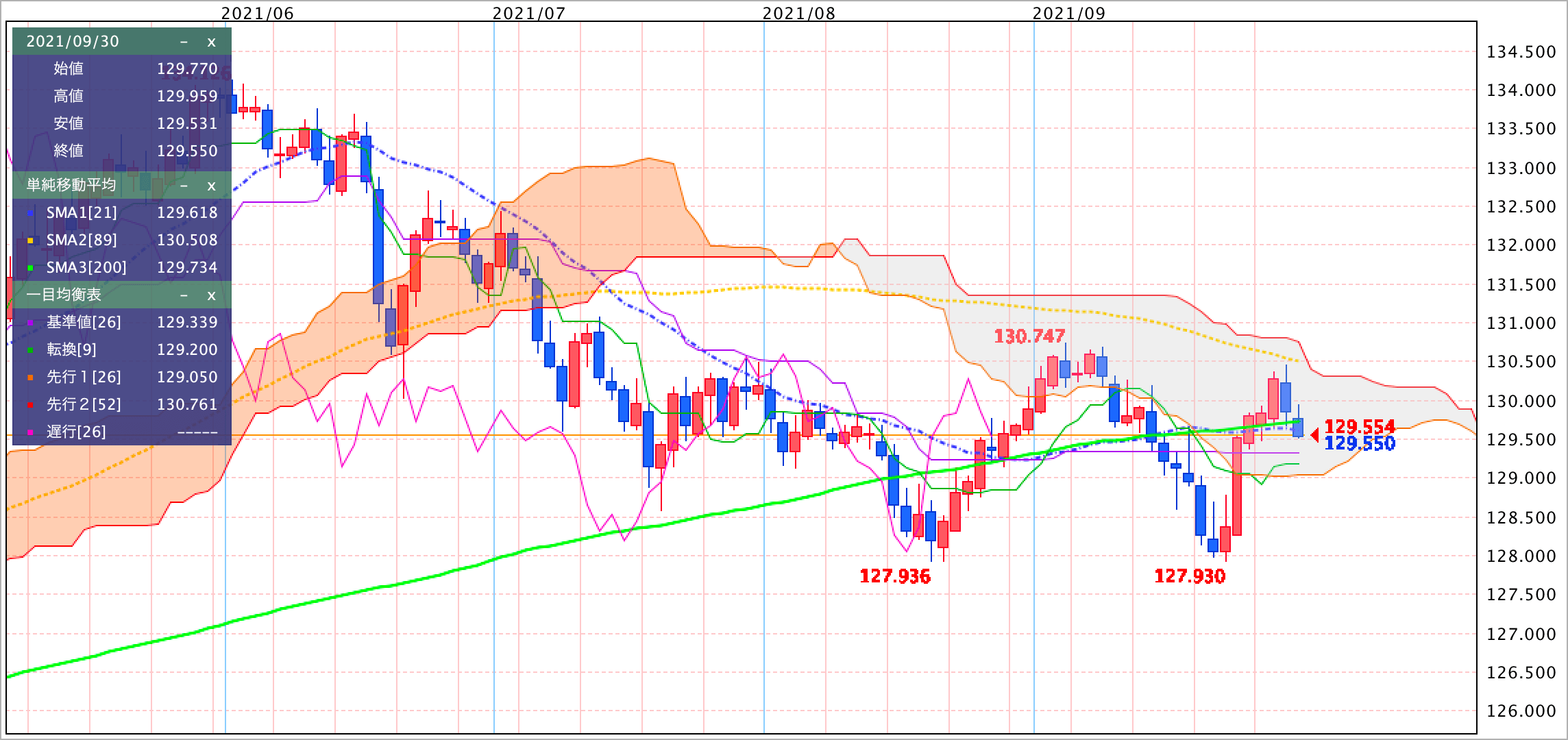The image size is (1568, 740).
Task: Click the 先行2 value 130.761
Action: [187, 404]
